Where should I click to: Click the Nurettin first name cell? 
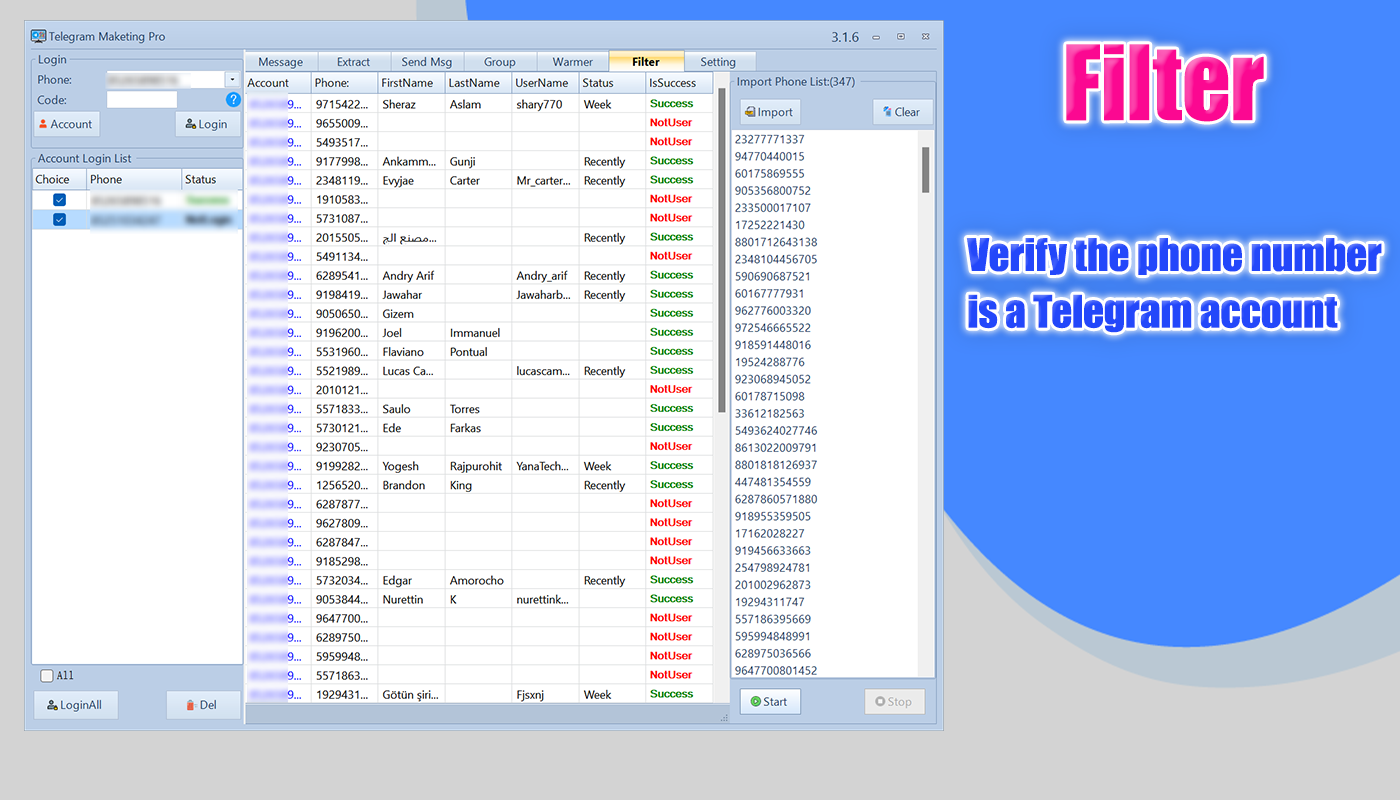[412, 600]
